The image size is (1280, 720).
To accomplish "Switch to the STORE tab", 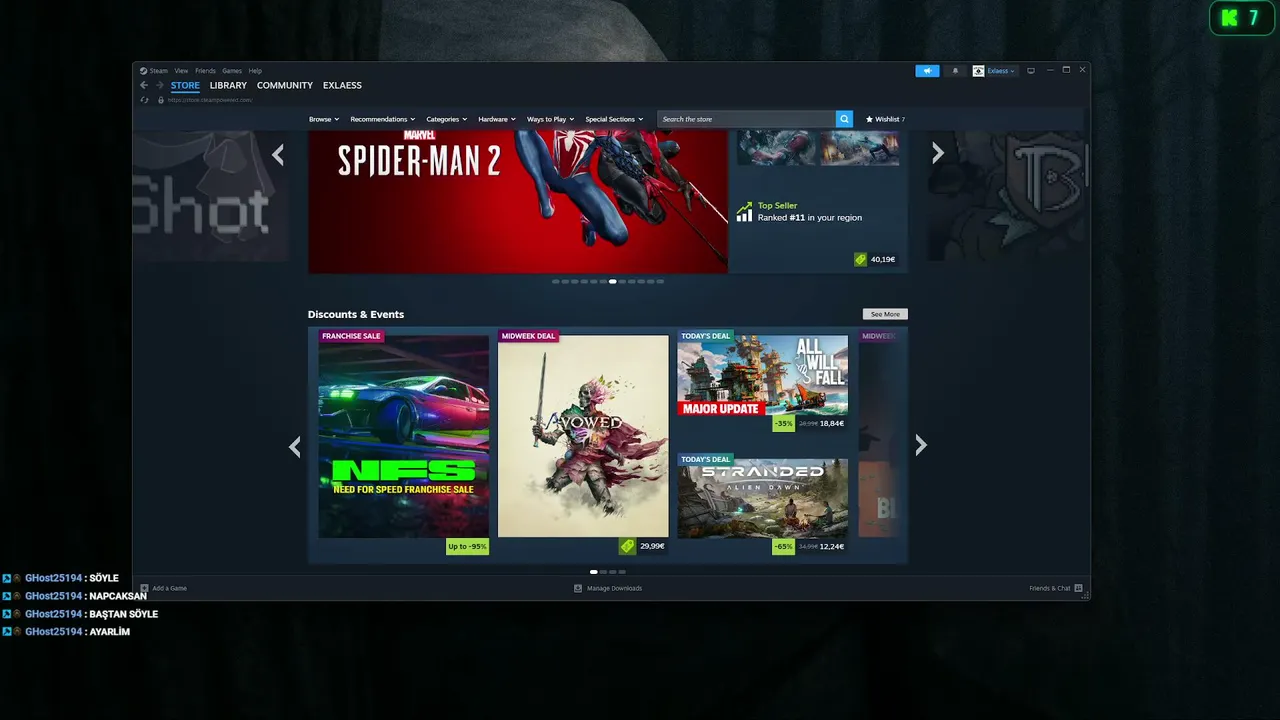I will [x=185, y=86].
